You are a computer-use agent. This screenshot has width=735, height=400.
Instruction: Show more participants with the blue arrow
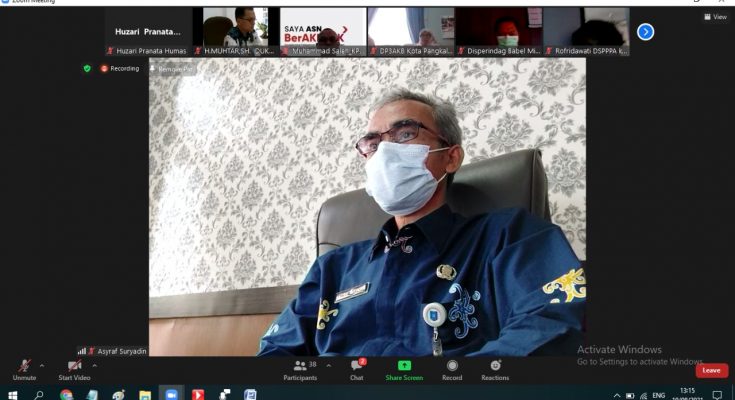coord(645,32)
